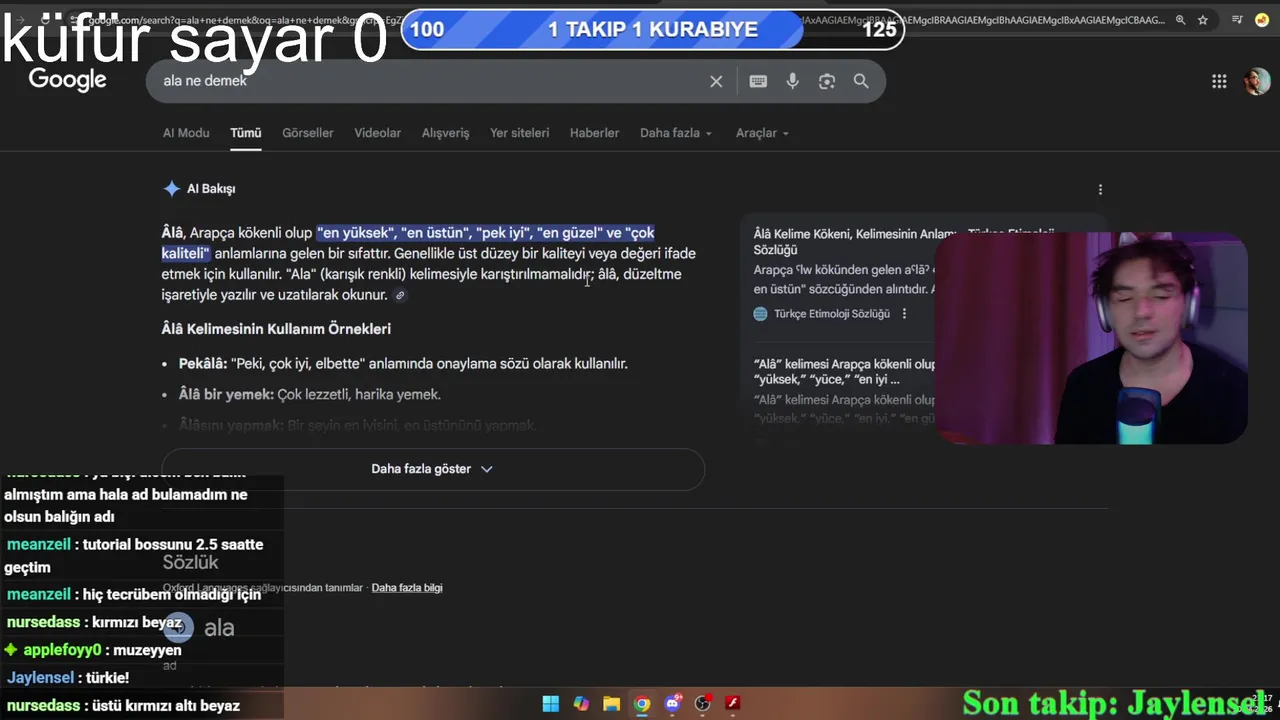Click the Âlâ Kelimesinin Kullanım Örnekleri heading
Screen dimensions: 1280x720
click(276, 329)
